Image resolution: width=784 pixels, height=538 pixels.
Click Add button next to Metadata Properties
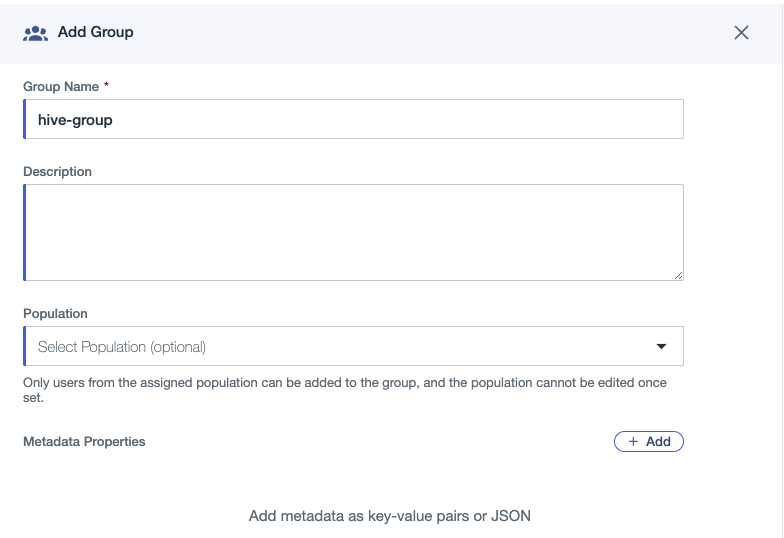coord(648,442)
